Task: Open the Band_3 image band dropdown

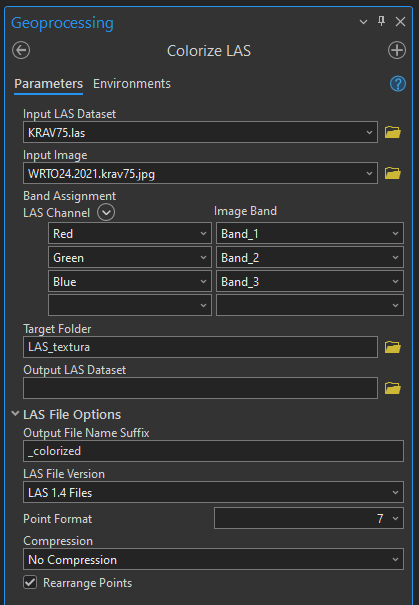Action: 310,281
